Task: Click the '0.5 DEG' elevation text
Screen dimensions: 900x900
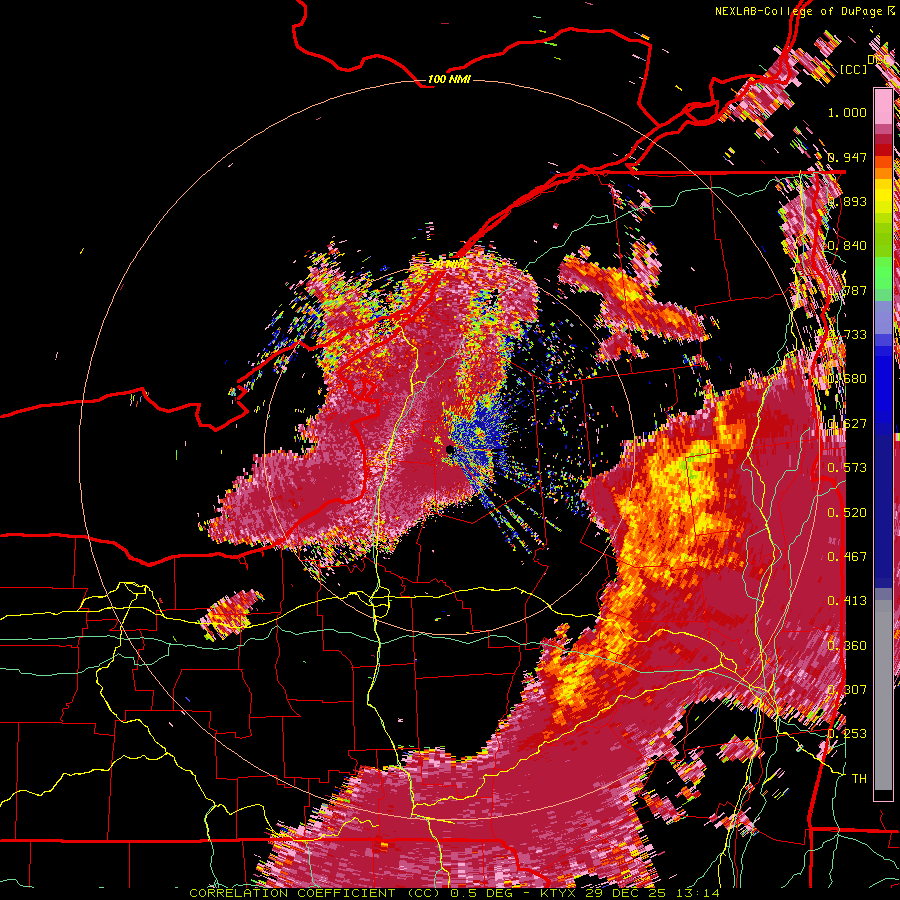Action: pyautogui.click(x=481, y=893)
